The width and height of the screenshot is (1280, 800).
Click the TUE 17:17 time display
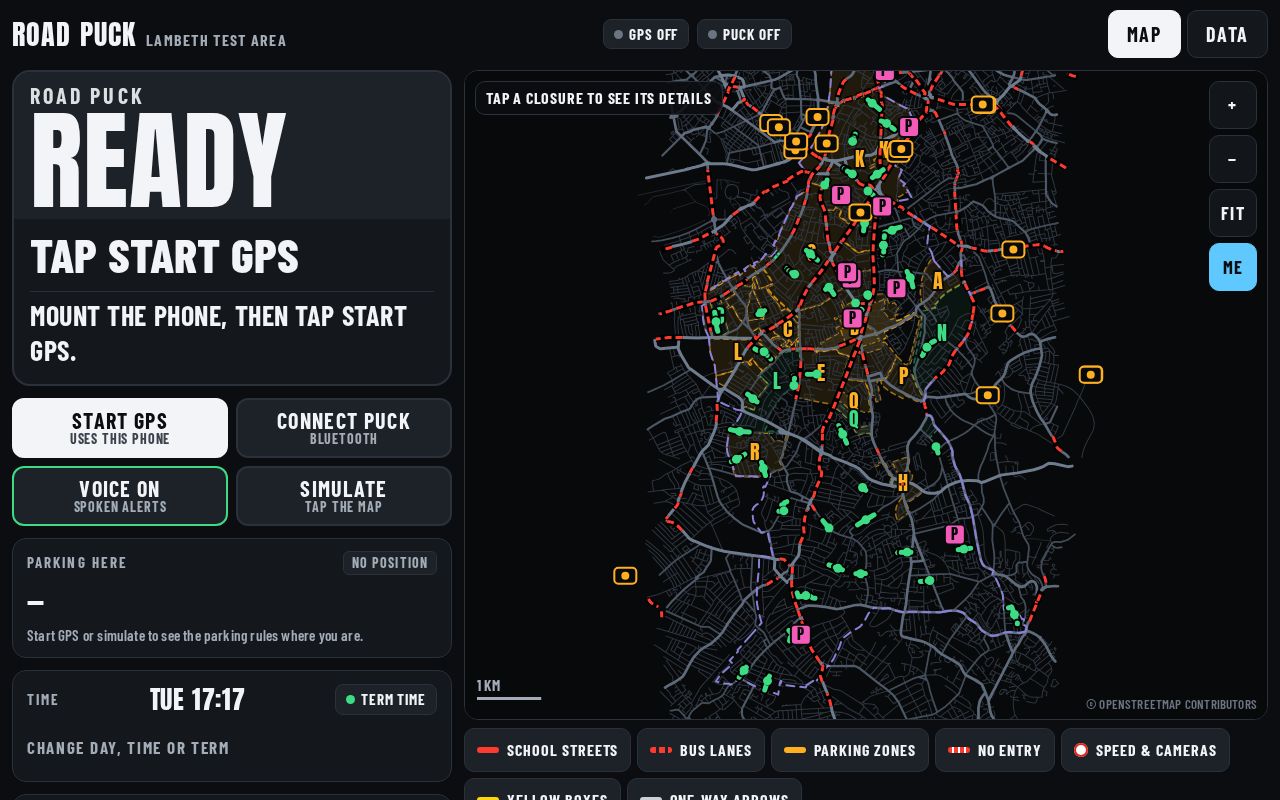(197, 699)
